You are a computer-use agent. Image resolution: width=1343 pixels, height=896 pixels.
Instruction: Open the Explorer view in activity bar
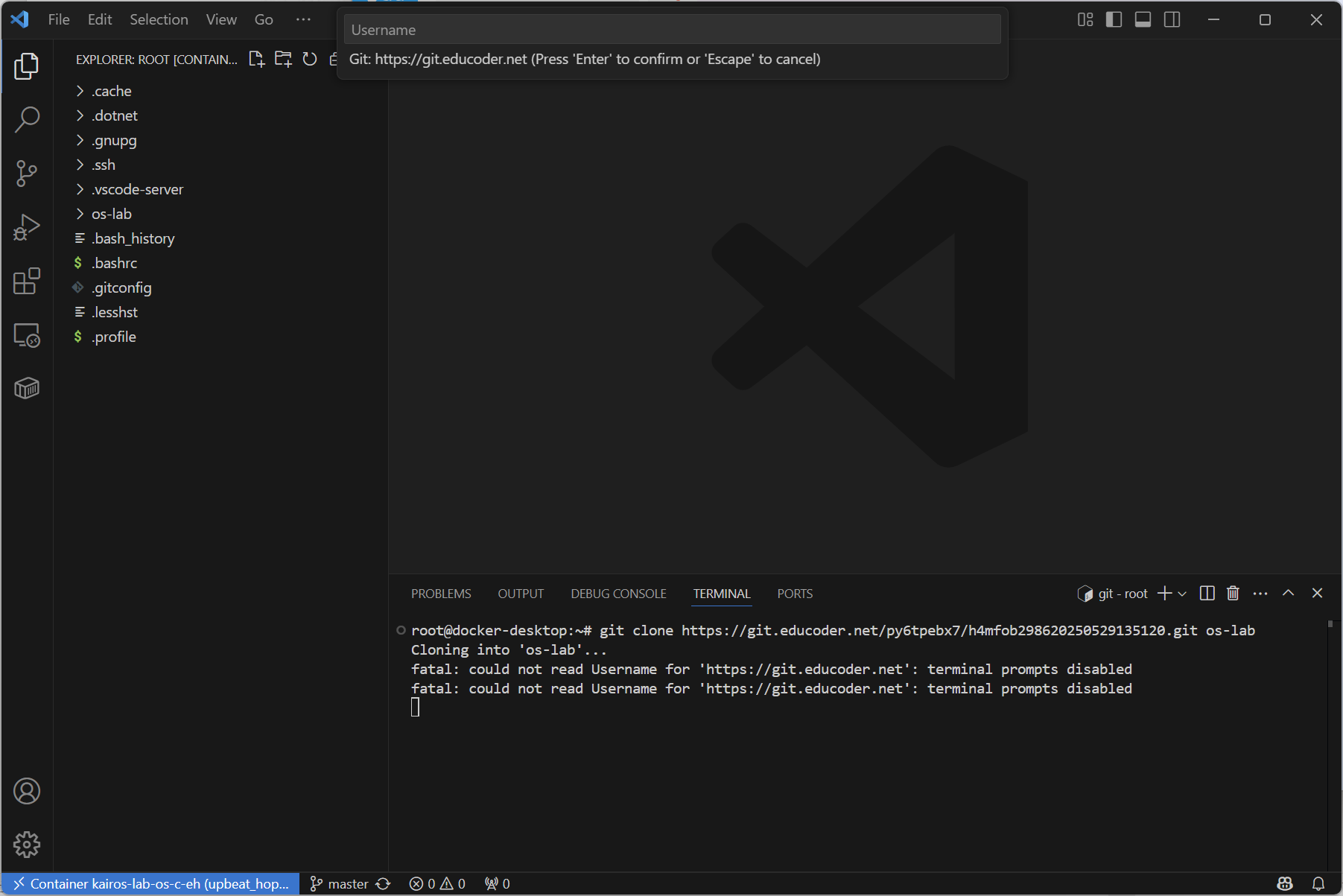pyautogui.click(x=27, y=66)
